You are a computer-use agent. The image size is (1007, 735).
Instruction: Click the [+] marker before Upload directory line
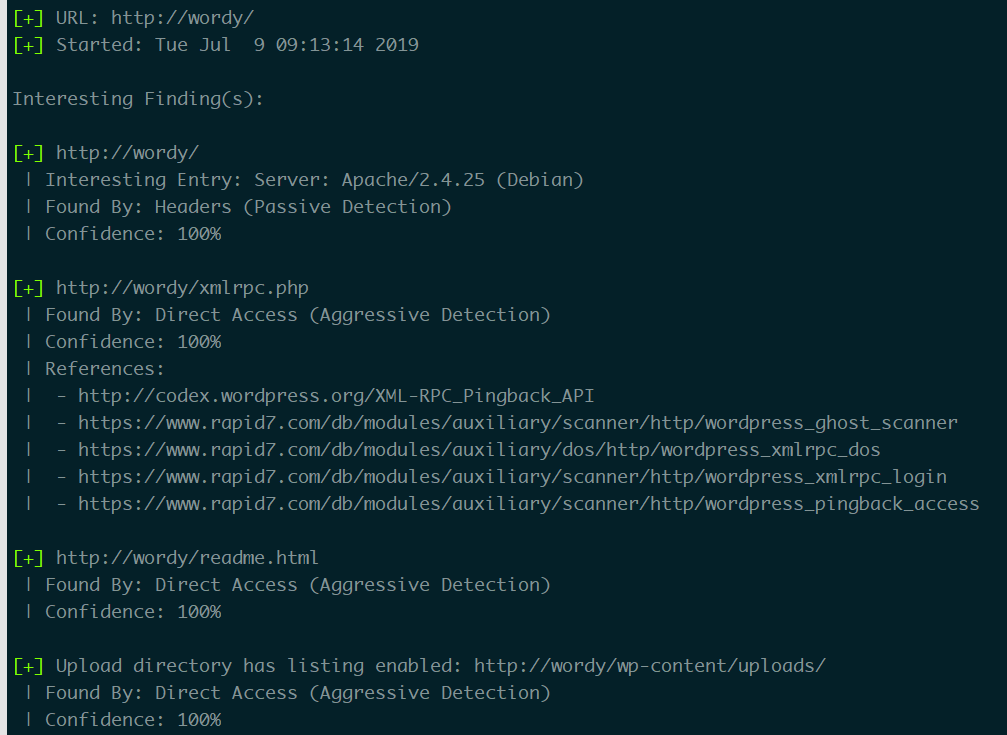pyautogui.click(x=29, y=666)
